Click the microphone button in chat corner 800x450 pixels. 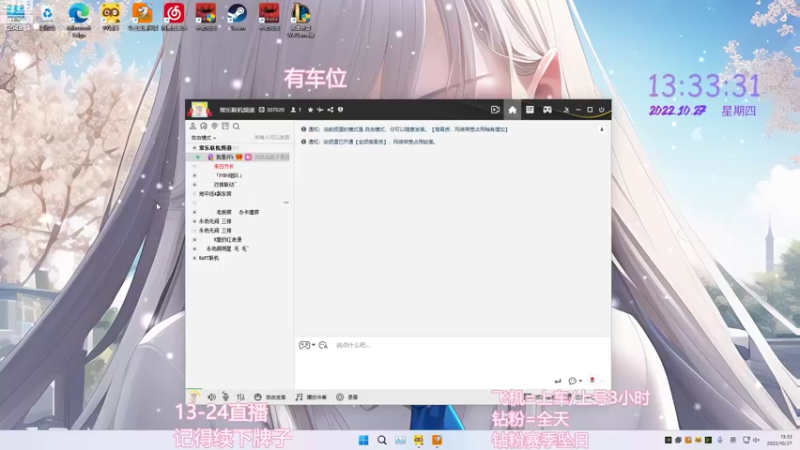(602, 130)
